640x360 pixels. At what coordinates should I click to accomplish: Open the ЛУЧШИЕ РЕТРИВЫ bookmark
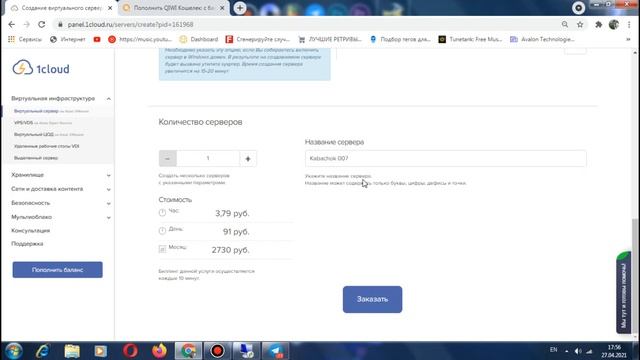pos(330,39)
